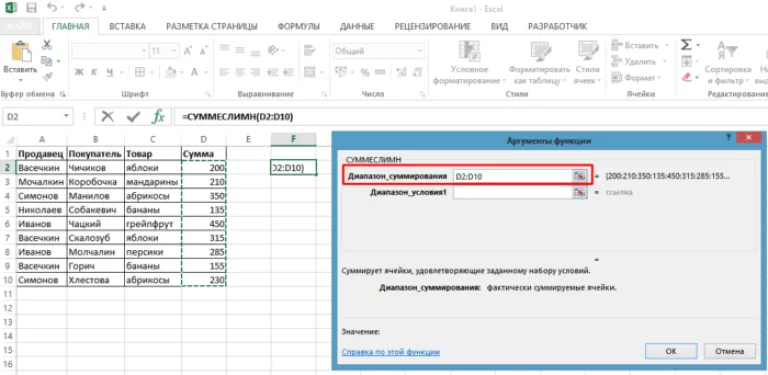768x375 pixels.
Task: Switch to the РЕЦЕНЗИРОВАНИЕ tab
Action: pyautogui.click(x=432, y=26)
